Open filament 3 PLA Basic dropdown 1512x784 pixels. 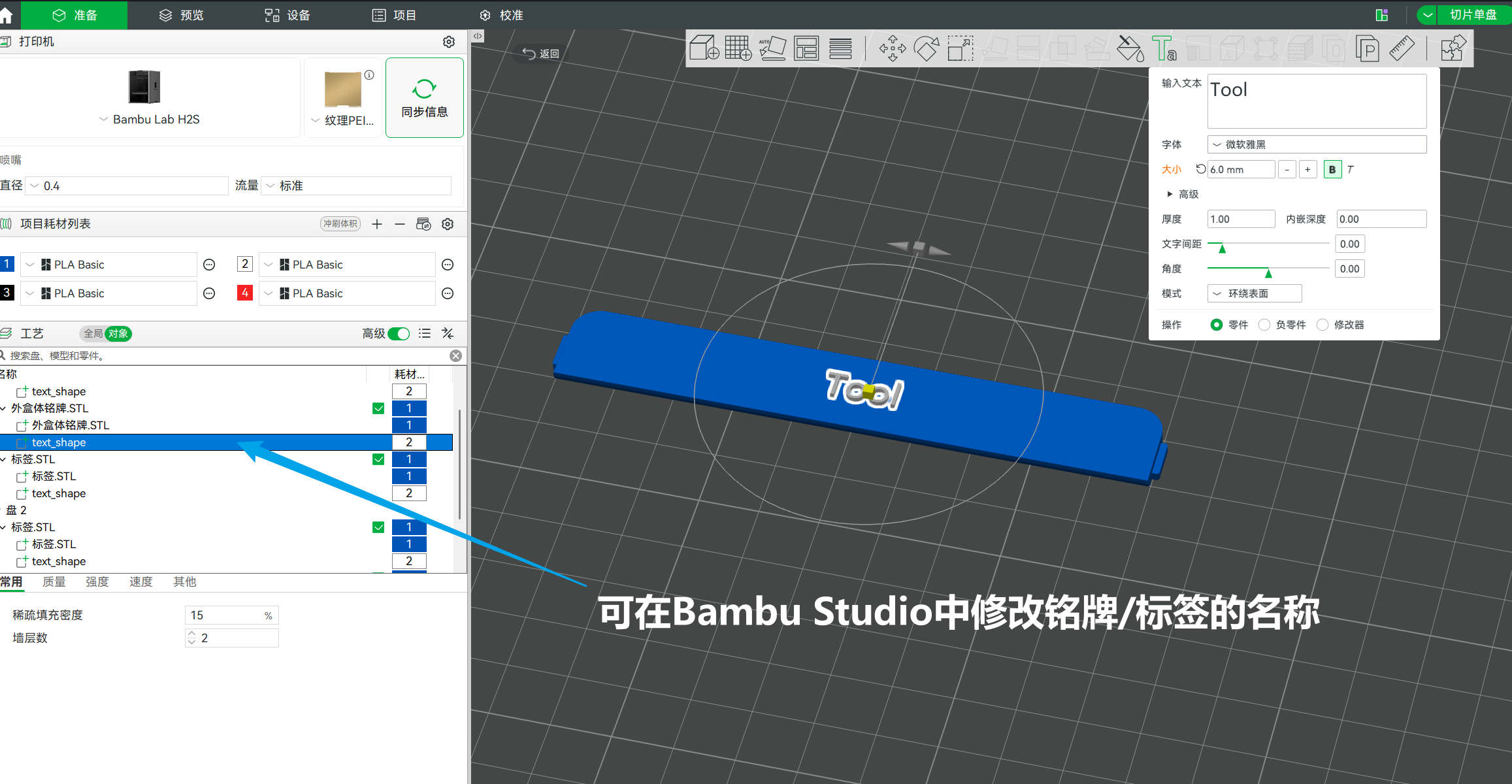click(x=108, y=293)
